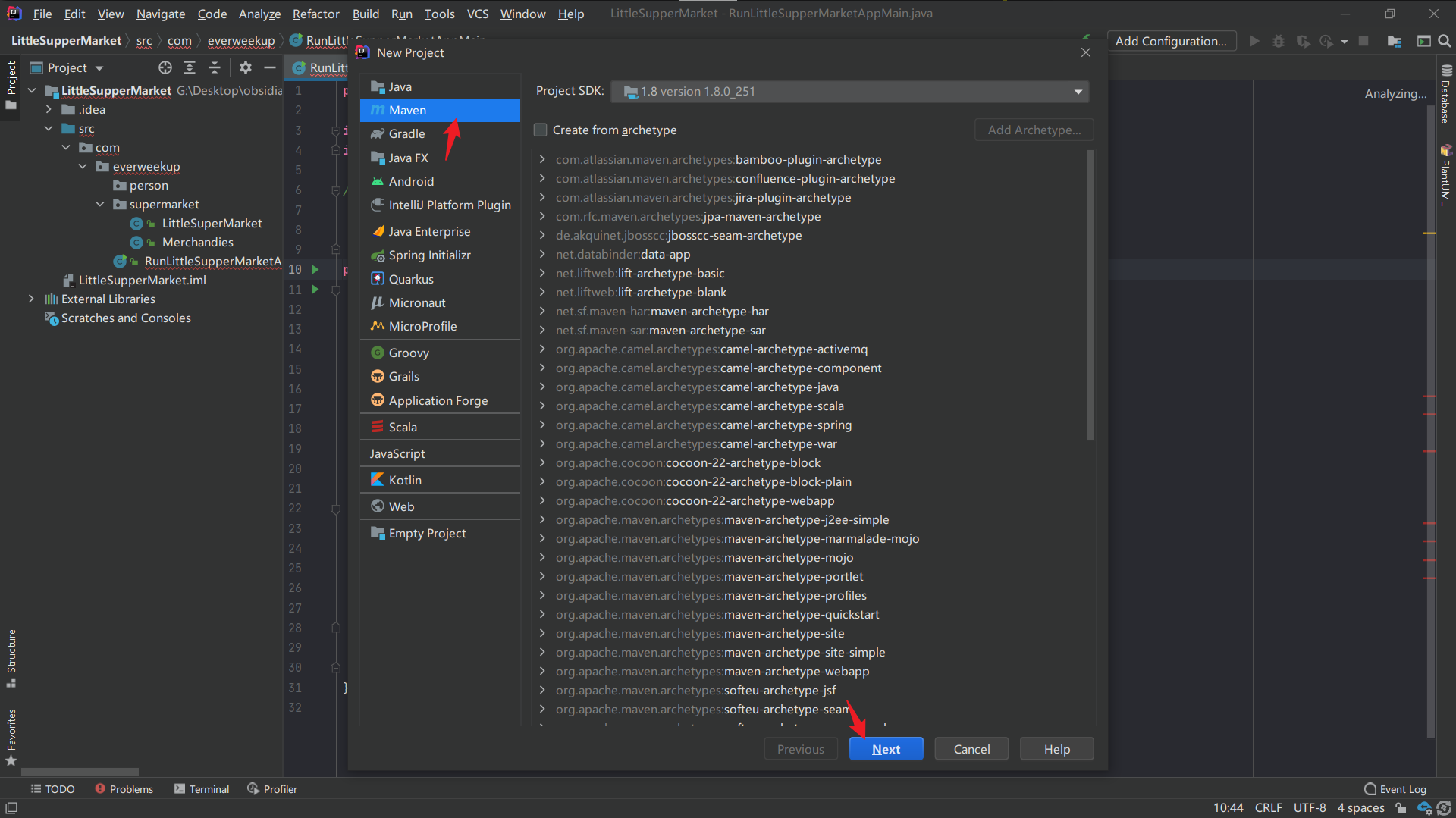Screen dimensions: 1456x818
Task: Open Search Everywhere magnifier icon
Action: (x=1445, y=41)
